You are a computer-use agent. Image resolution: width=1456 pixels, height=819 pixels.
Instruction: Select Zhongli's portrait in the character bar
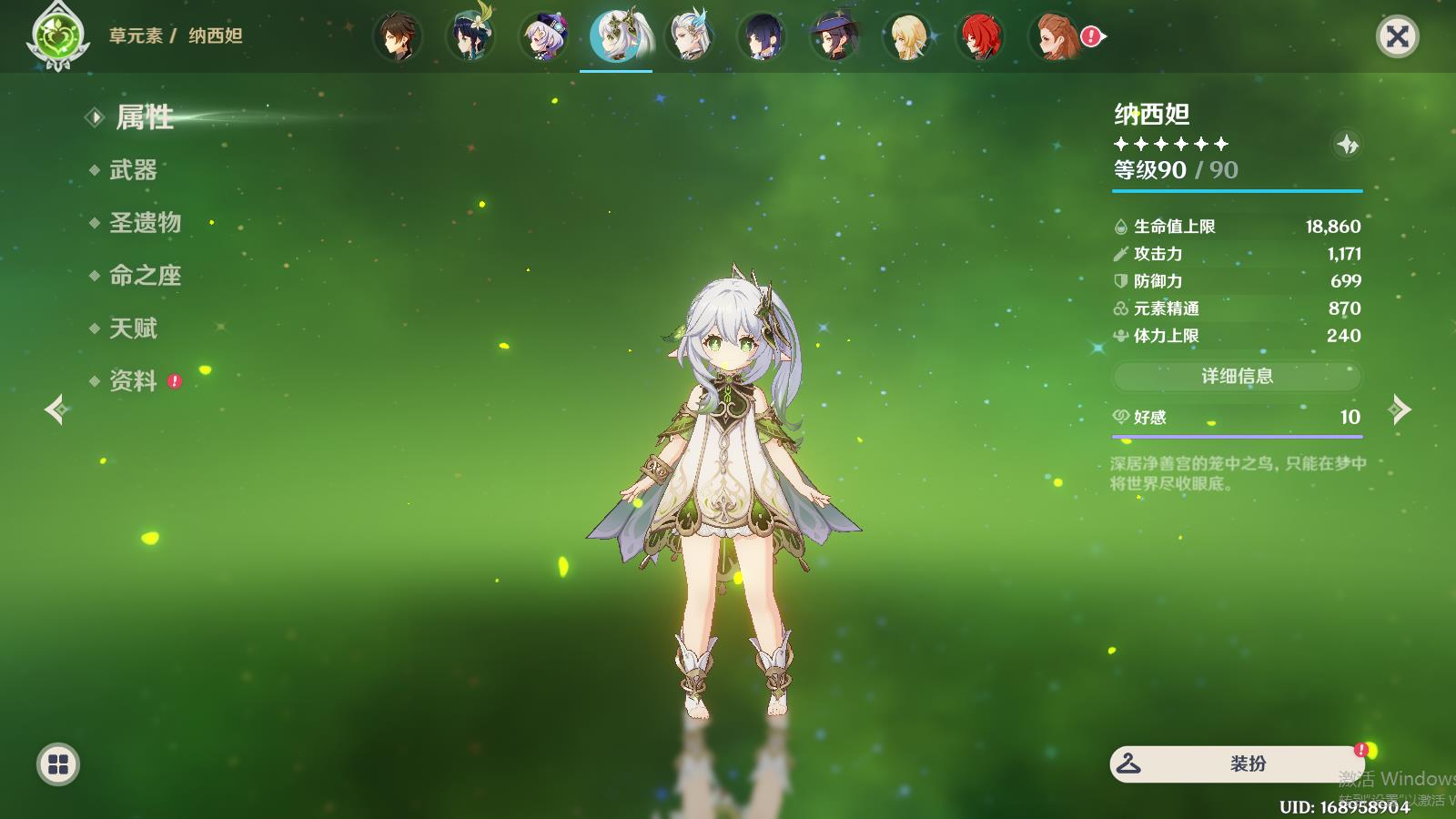click(x=398, y=36)
